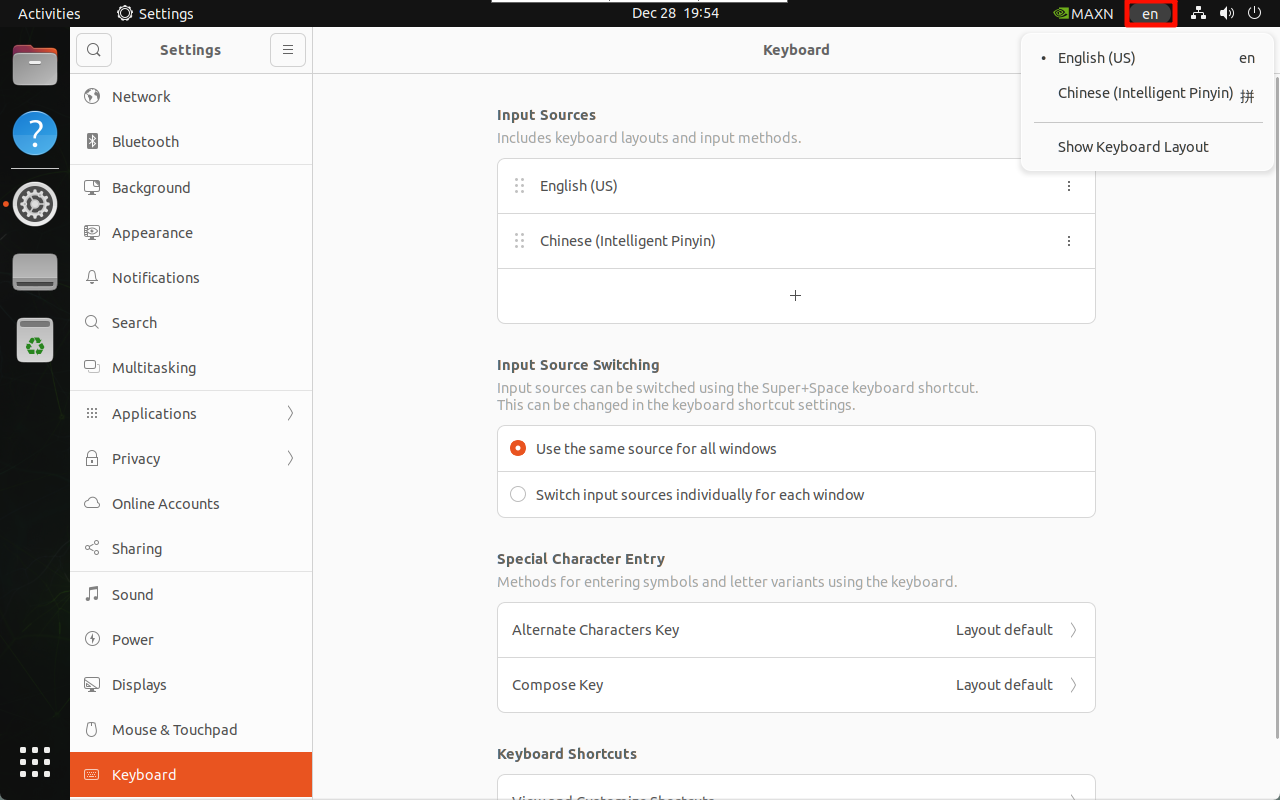Open Alternate Characters Key setting
The height and width of the screenshot is (800, 1280).
tap(796, 630)
